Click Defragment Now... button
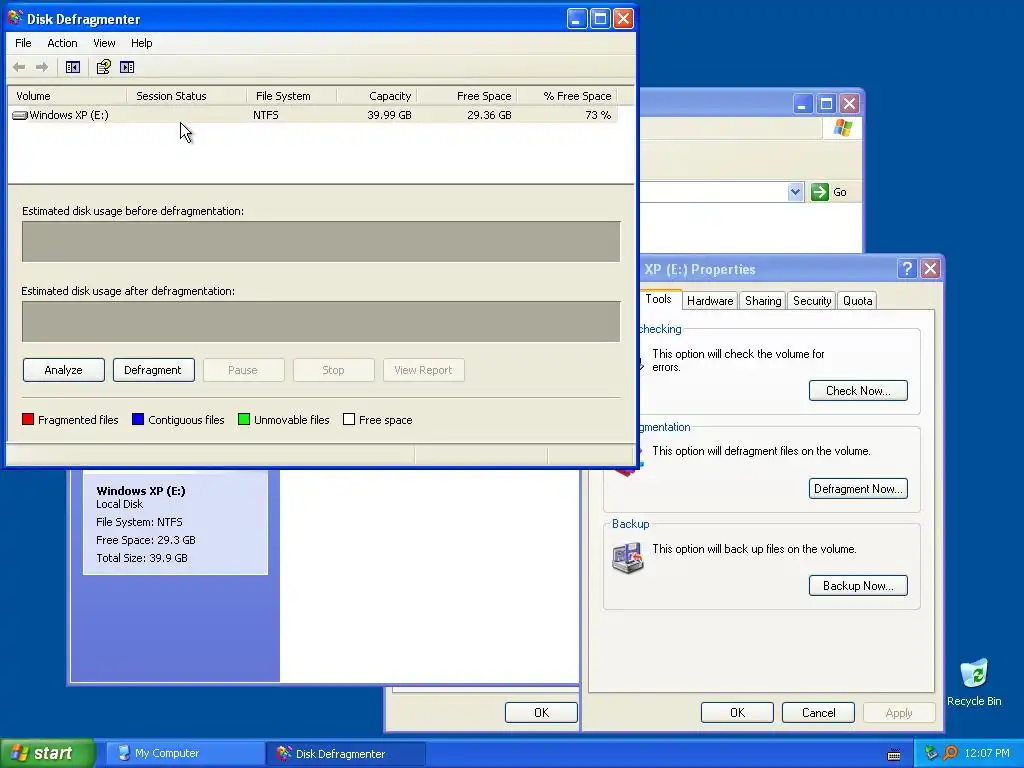Viewport: 1024px width, 768px height. (x=858, y=488)
